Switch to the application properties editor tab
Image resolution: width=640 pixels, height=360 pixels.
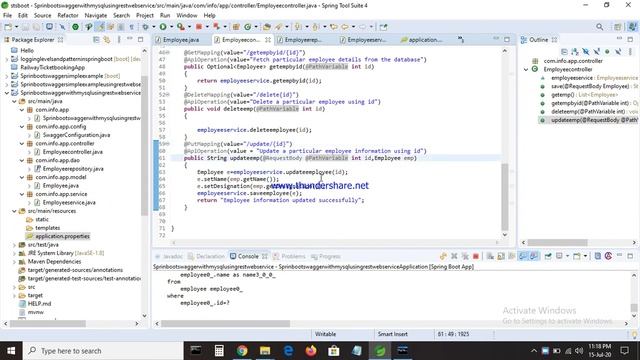[421, 40]
